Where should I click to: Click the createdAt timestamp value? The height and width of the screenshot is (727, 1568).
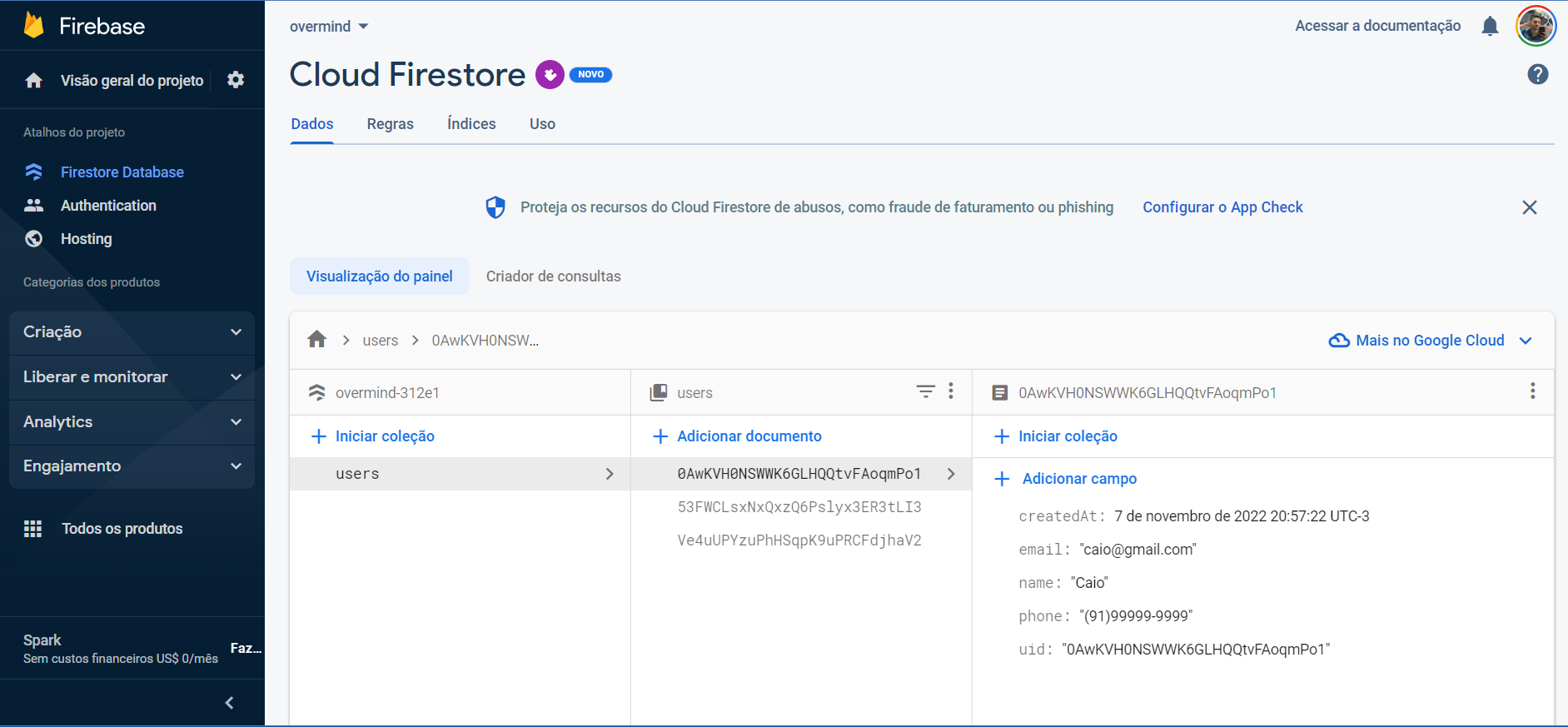pyautogui.click(x=1242, y=516)
